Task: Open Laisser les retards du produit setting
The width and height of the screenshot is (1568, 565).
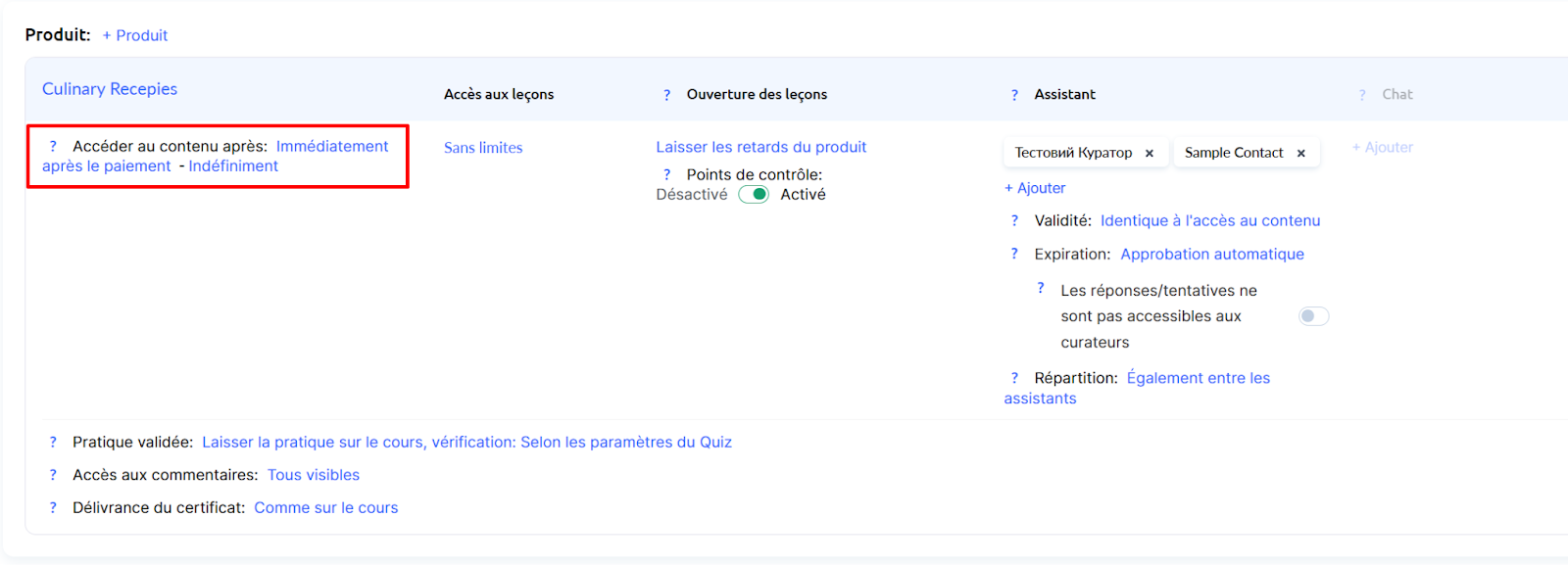Action: (760, 147)
